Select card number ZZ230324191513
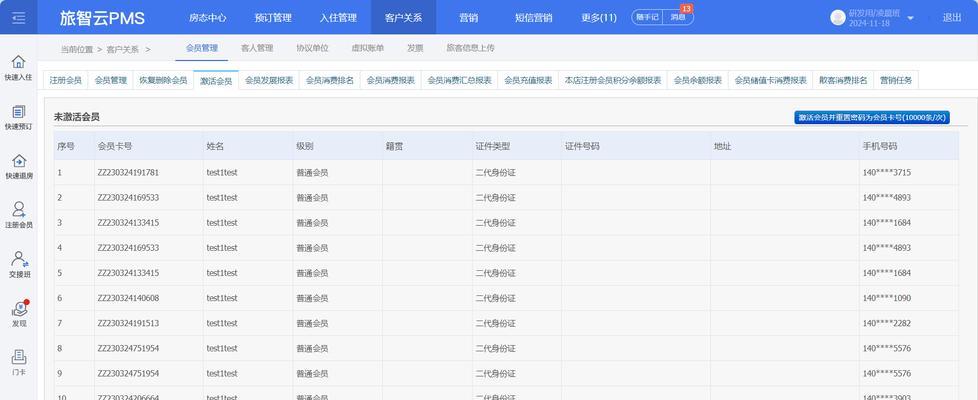The height and width of the screenshot is (400, 978). (128, 323)
